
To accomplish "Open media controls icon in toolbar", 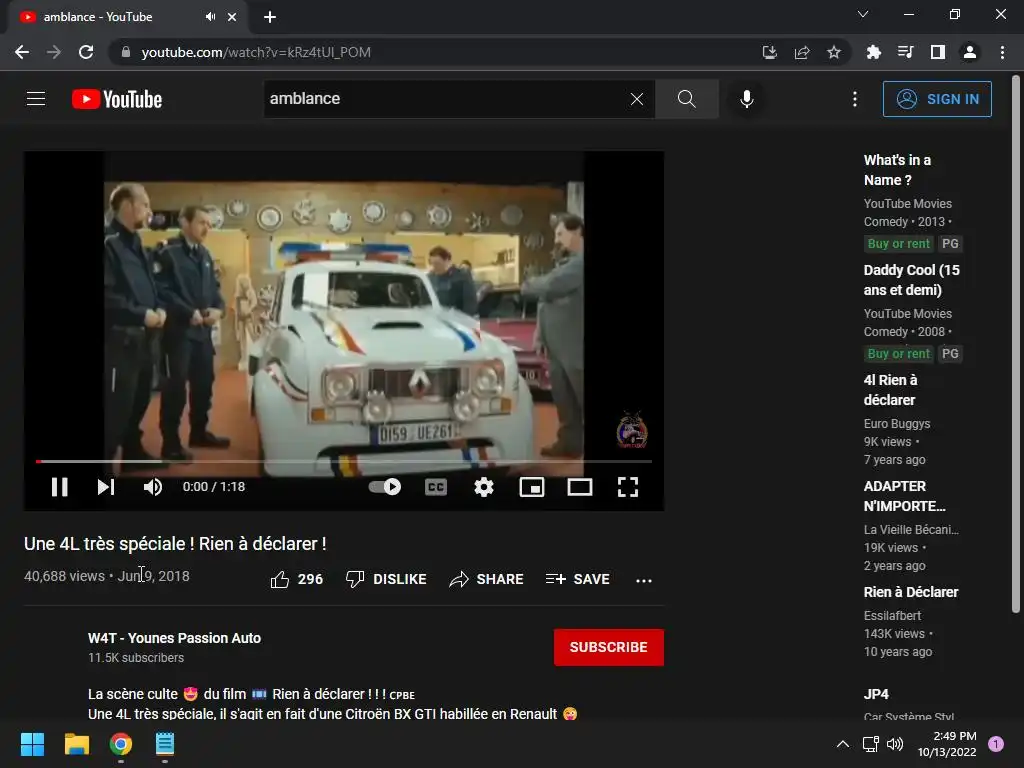I will point(905,52).
